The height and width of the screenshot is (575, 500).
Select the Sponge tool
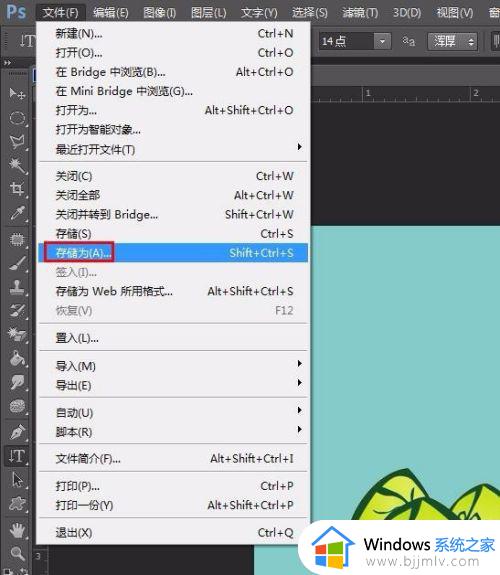click(17, 406)
